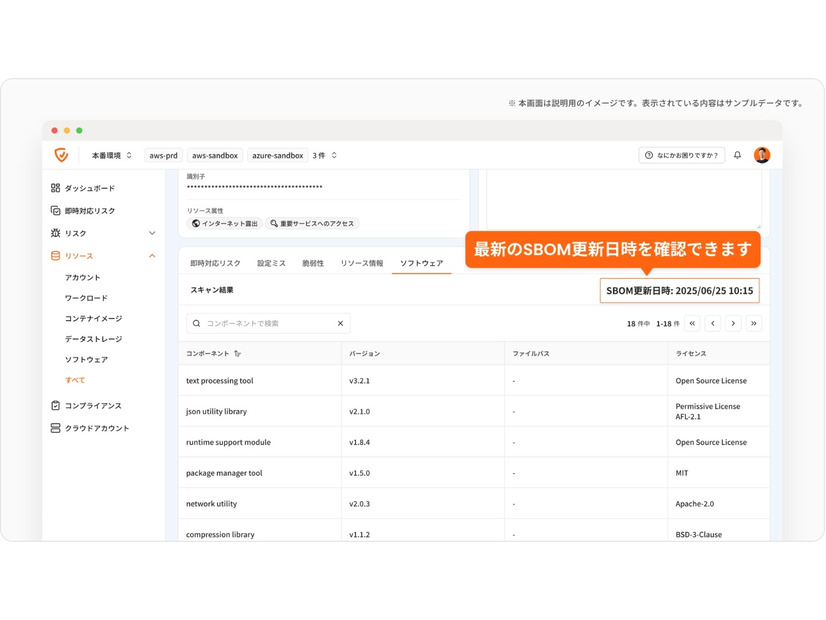Open the notification bell
The height and width of the screenshot is (620, 826).
click(x=737, y=155)
